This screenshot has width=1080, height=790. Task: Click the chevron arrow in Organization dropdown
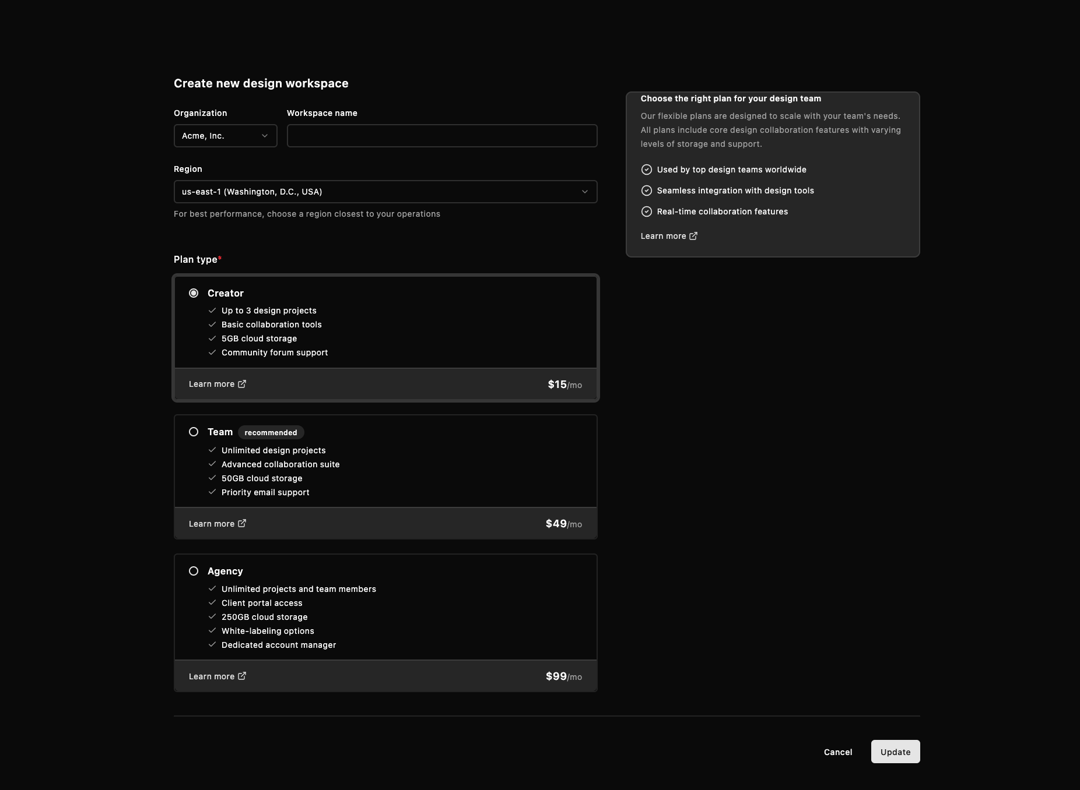pyautogui.click(x=264, y=136)
